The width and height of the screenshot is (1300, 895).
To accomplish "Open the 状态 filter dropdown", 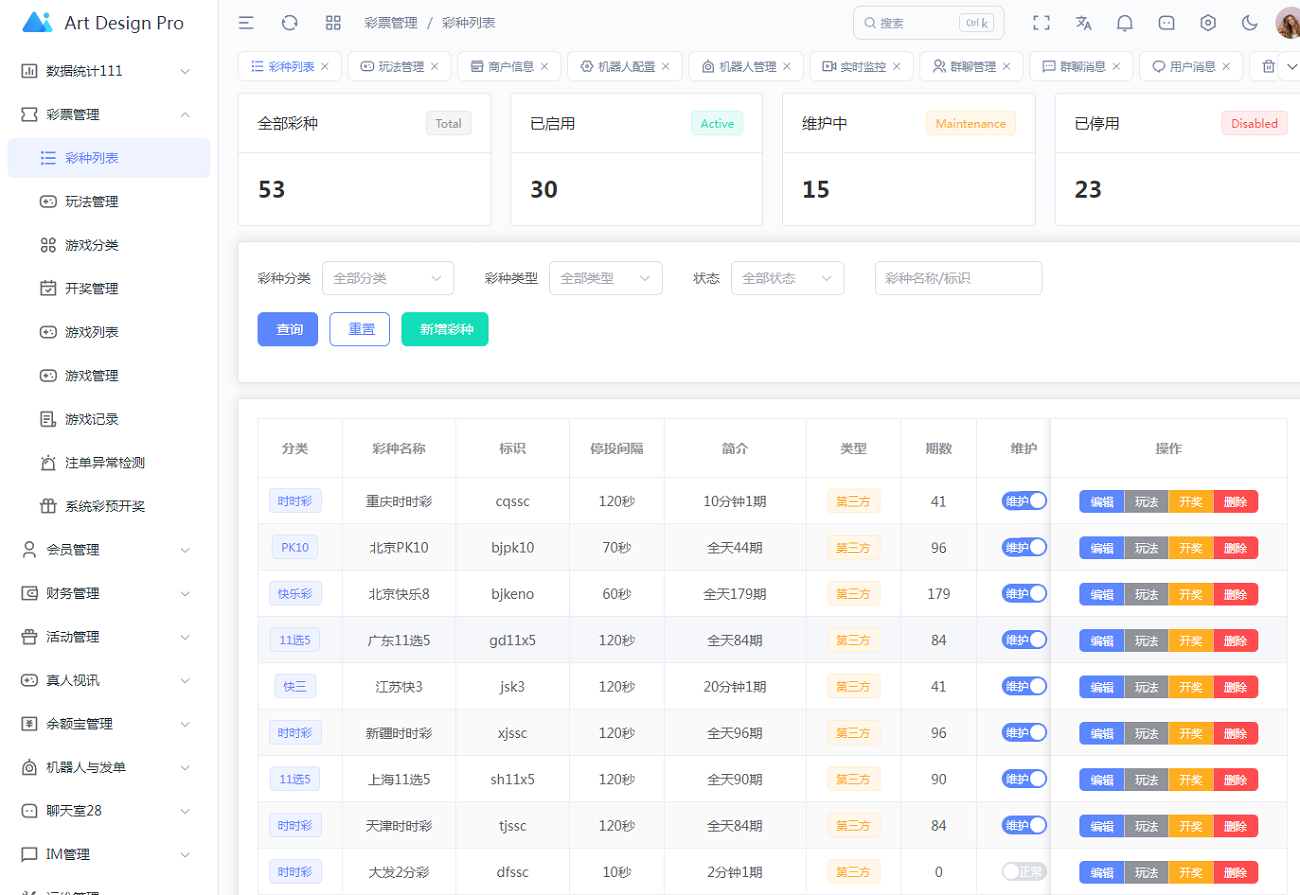I will 787,278.
